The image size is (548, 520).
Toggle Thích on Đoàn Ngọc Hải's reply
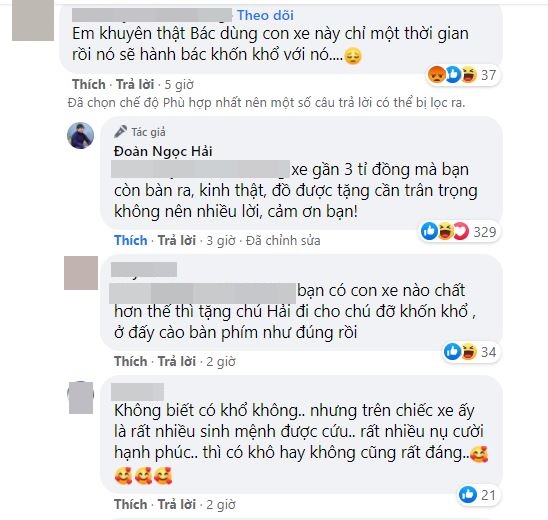(x=130, y=240)
